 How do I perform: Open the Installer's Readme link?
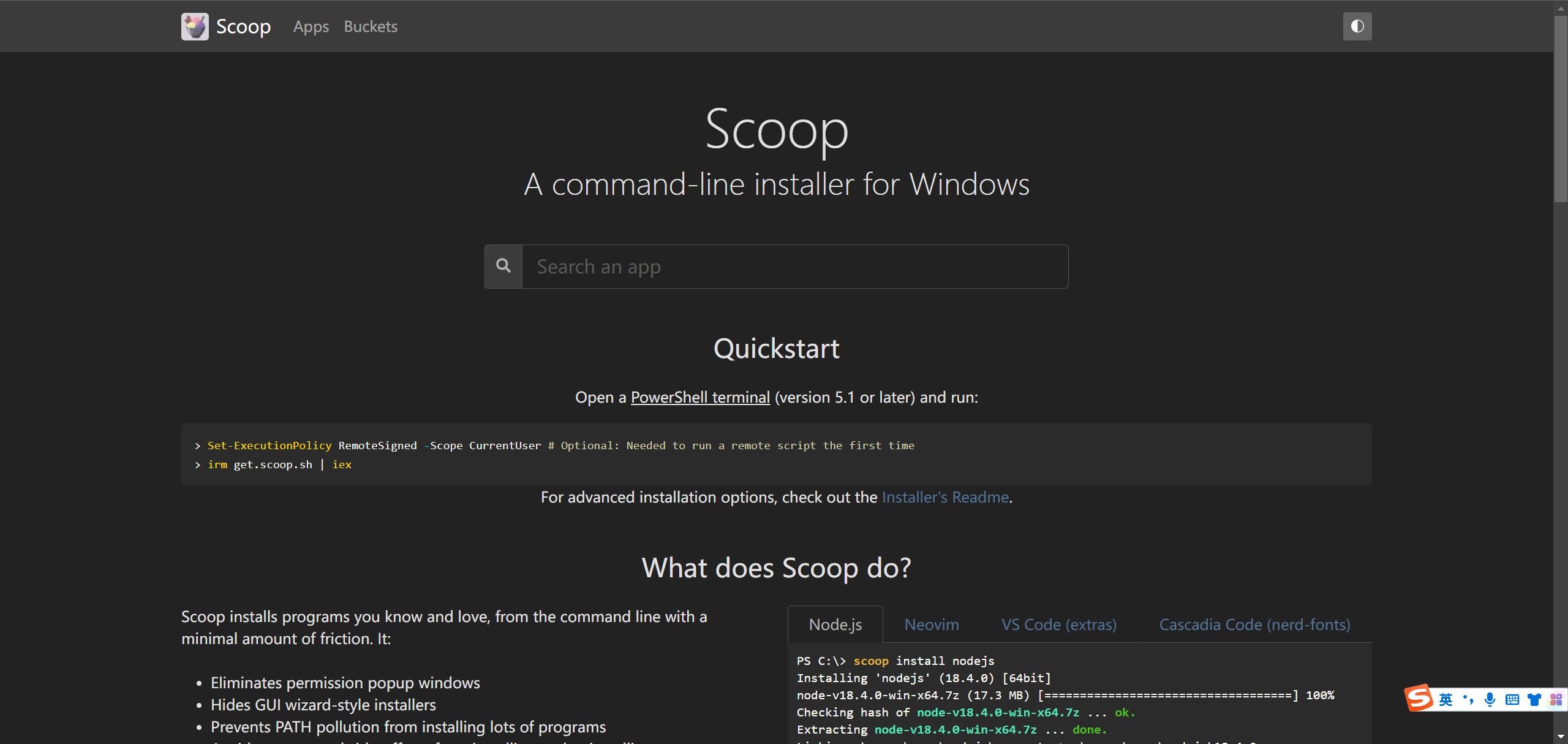pos(944,497)
